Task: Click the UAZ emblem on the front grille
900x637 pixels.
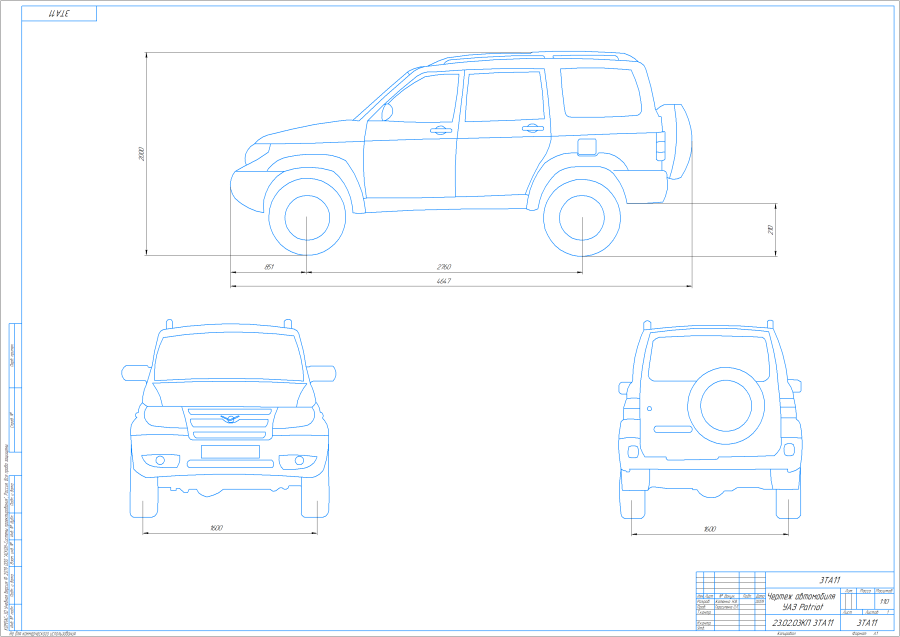Action: tap(230, 417)
